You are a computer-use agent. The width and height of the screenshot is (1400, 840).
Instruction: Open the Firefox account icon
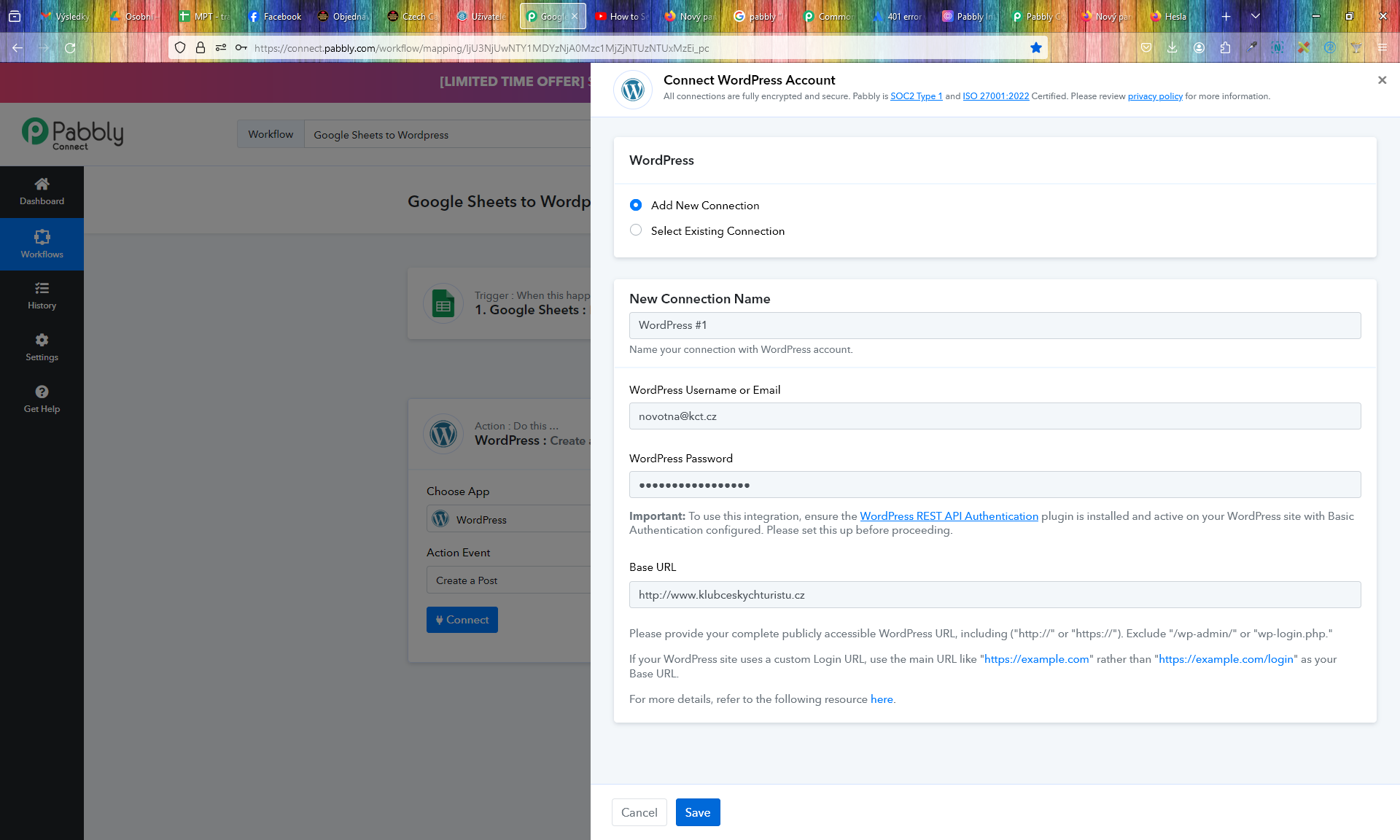pyautogui.click(x=1199, y=48)
